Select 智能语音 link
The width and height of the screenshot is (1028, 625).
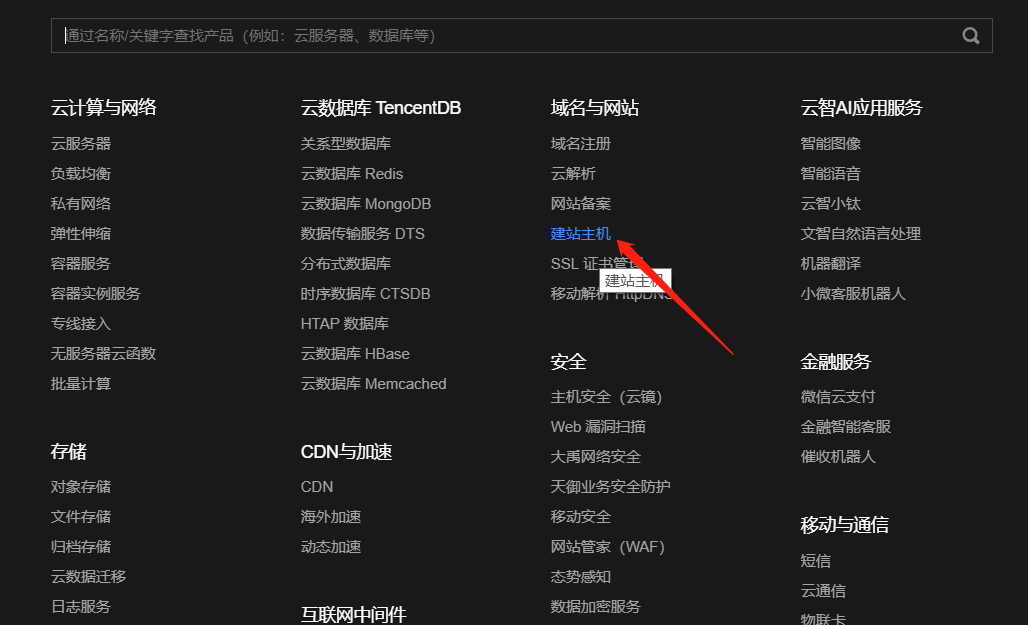tap(830, 174)
